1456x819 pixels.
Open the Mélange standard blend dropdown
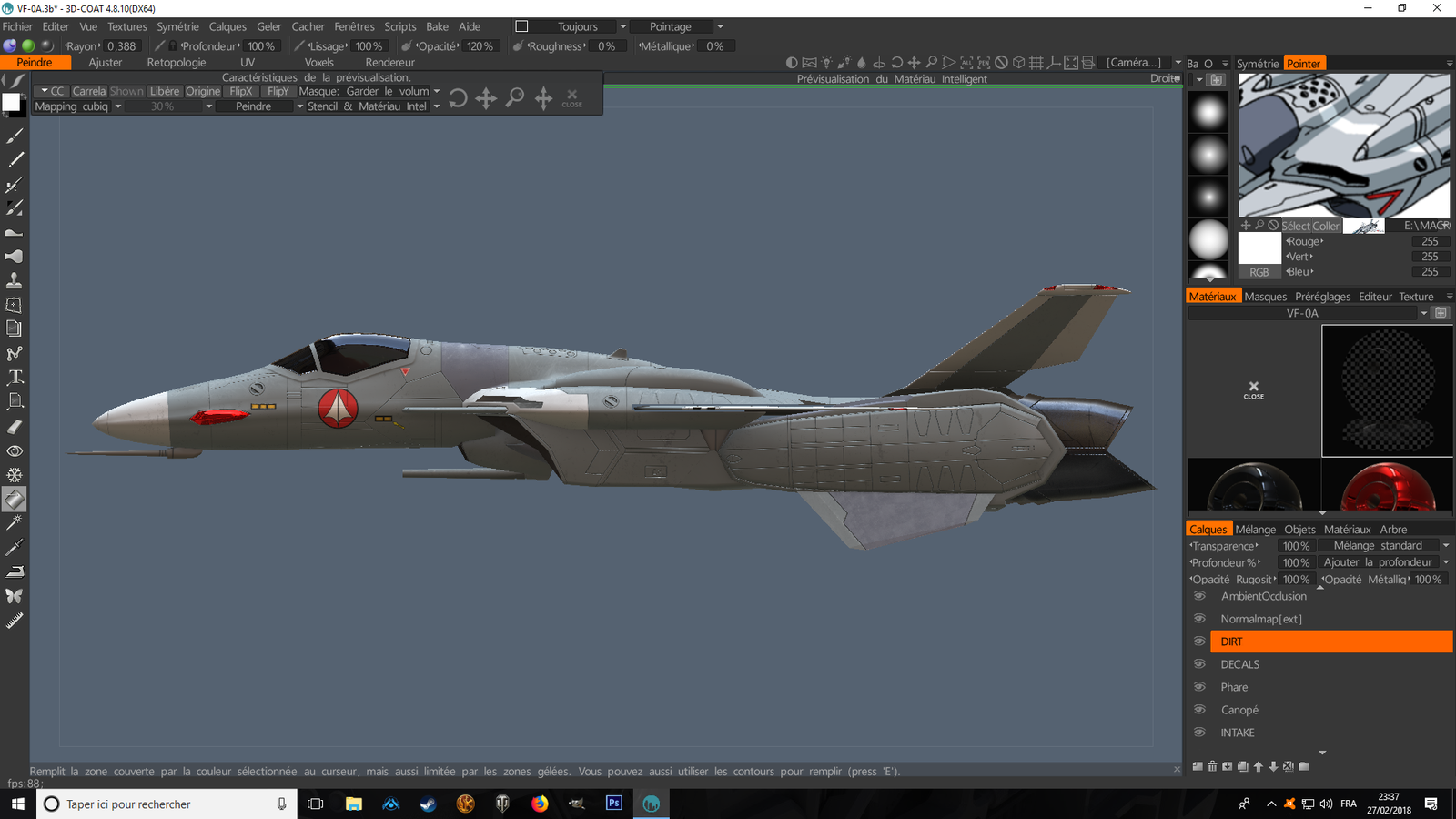[x=1385, y=545]
